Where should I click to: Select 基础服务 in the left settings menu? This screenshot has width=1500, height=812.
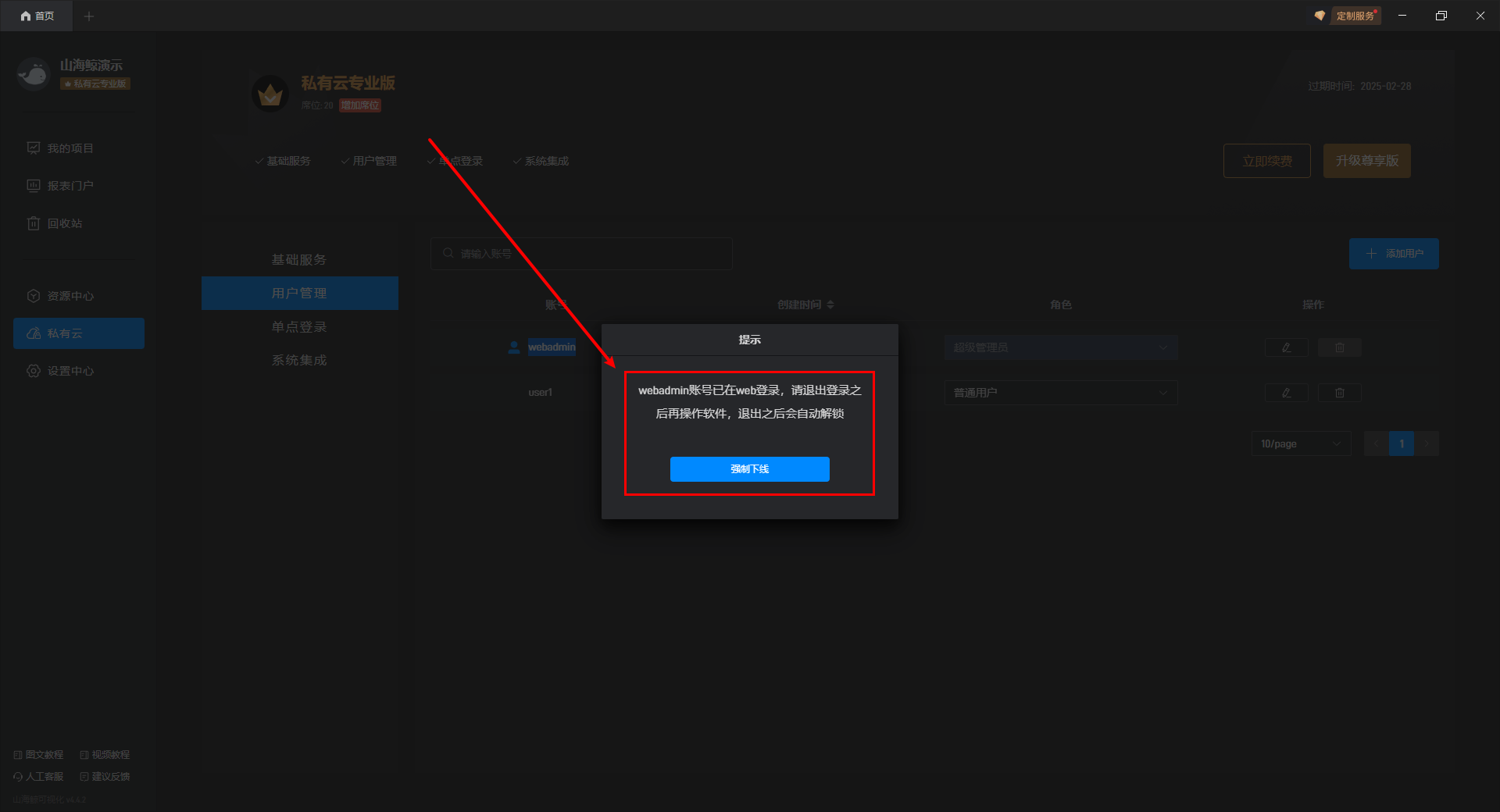(300, 260)
